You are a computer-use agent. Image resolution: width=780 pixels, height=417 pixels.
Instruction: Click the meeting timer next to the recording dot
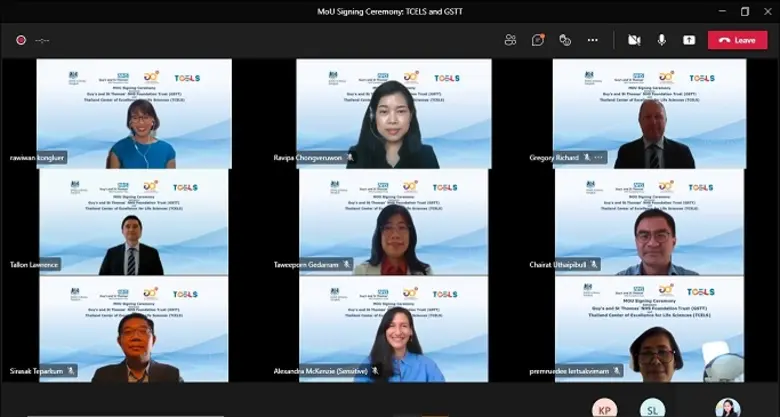42,41
